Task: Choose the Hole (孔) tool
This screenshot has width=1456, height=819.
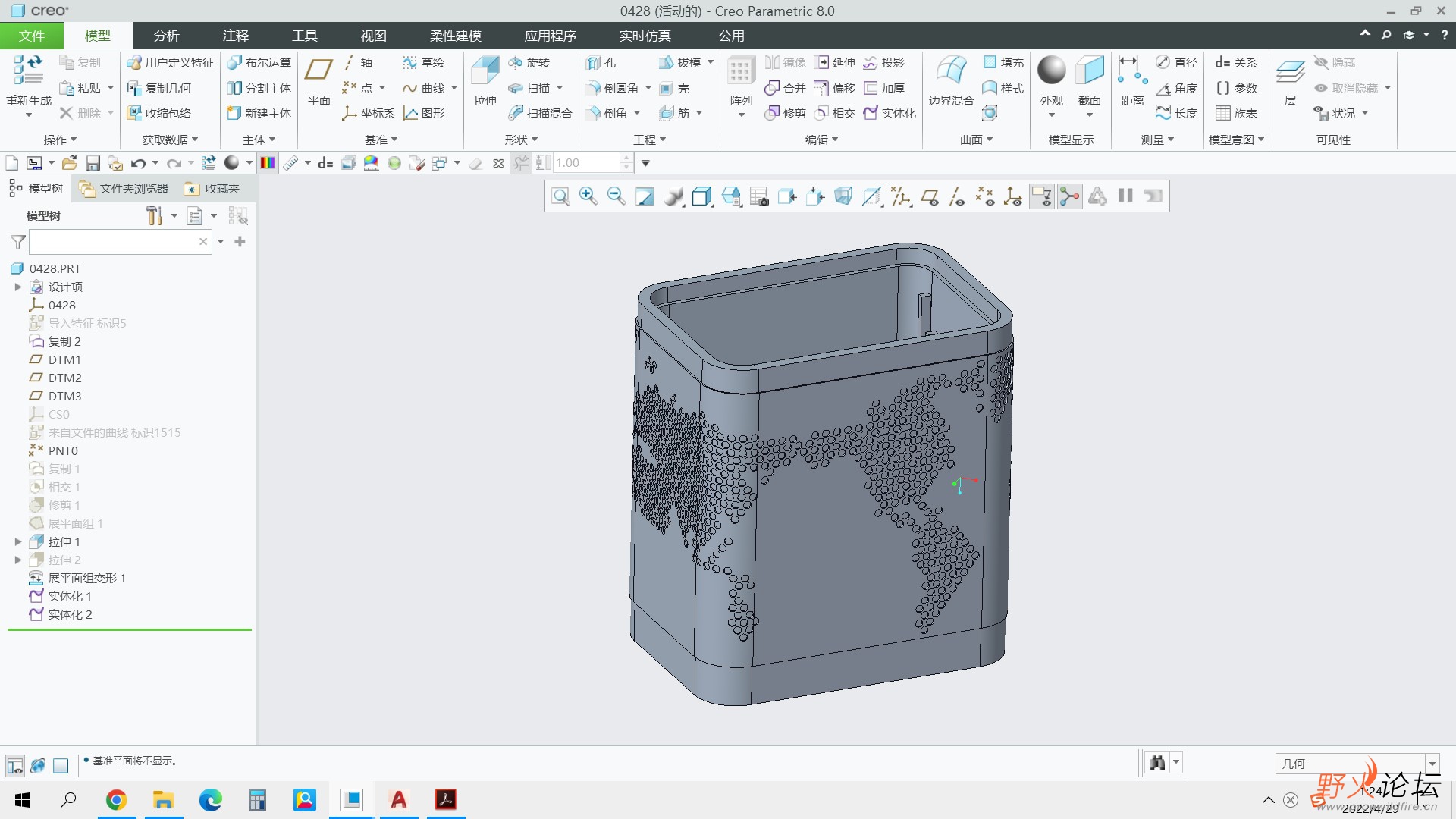Action: tap(601, 62)
